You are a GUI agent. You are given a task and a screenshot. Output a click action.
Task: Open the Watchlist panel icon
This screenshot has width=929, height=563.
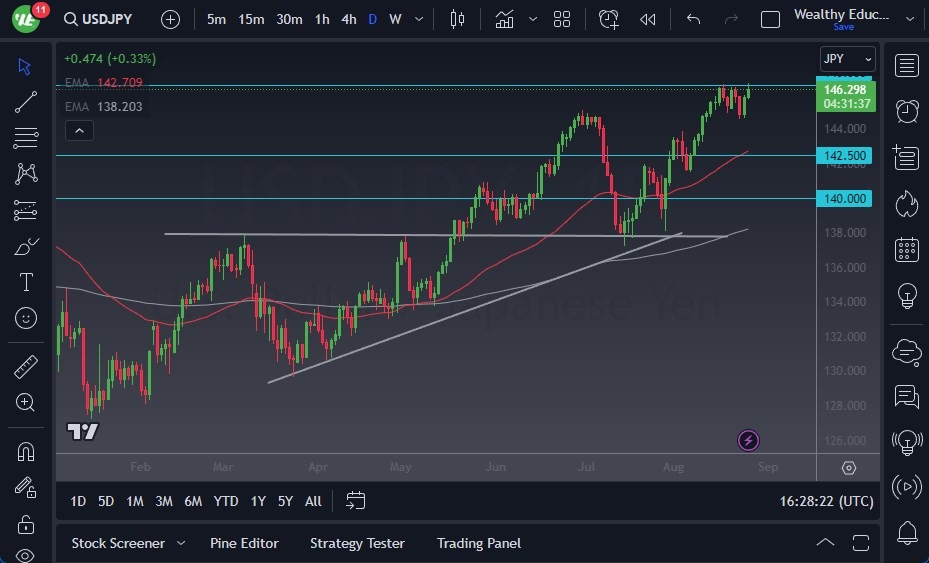pyautogui.click(x=907, y=66)
